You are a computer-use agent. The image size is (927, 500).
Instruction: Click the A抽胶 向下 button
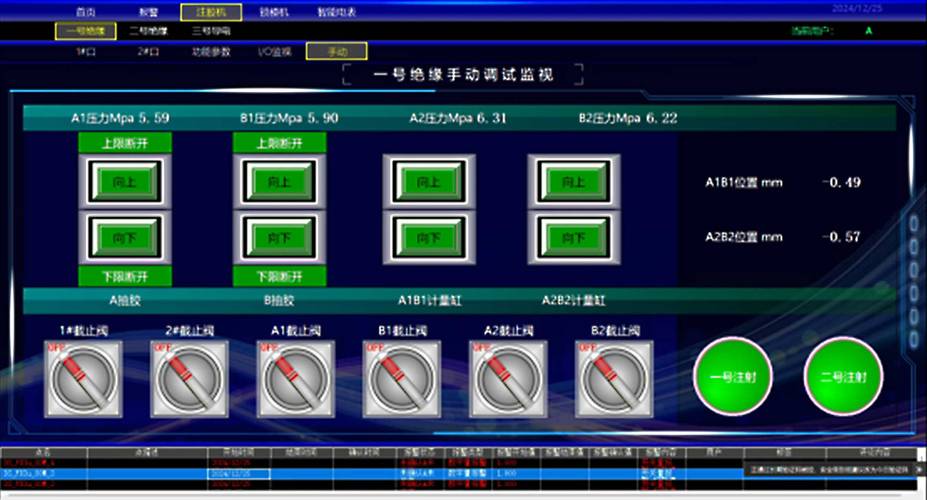pyautogui.click(x=125, y=238)
